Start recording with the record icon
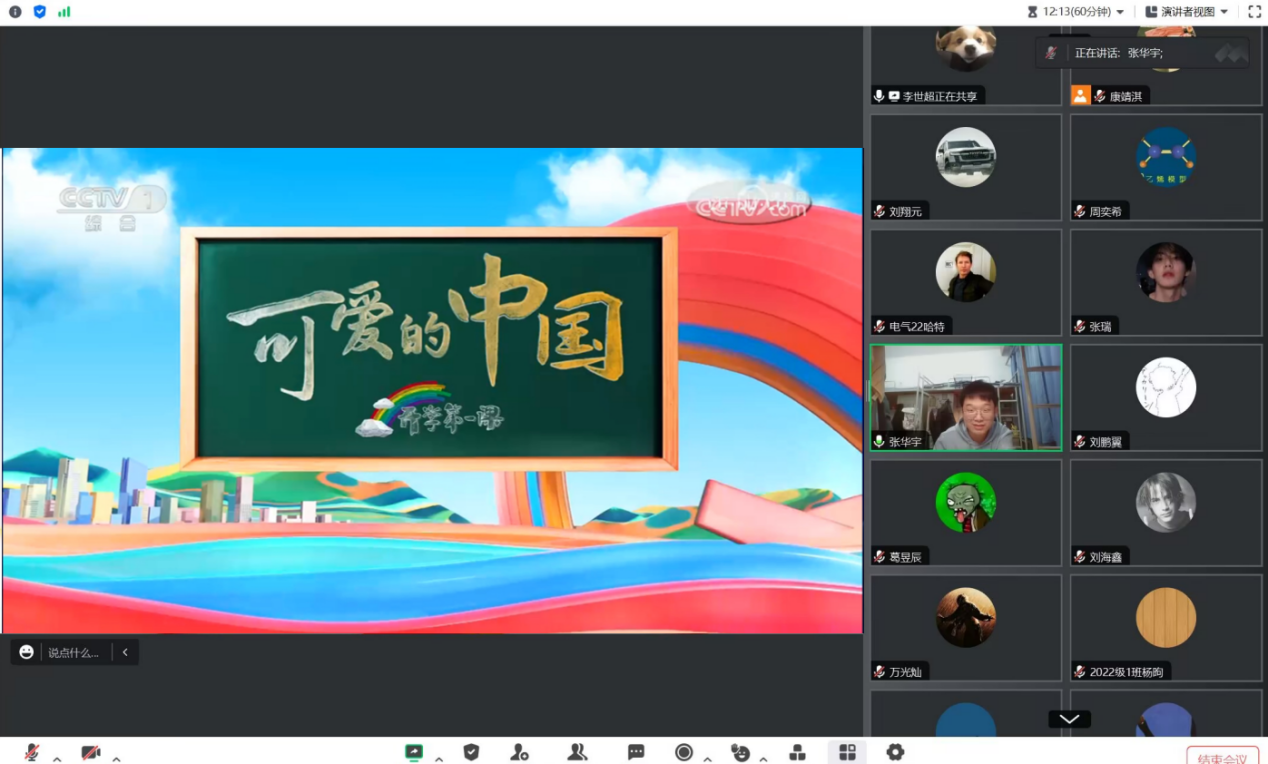The image size is (1268, 764). tap(684, 752)
